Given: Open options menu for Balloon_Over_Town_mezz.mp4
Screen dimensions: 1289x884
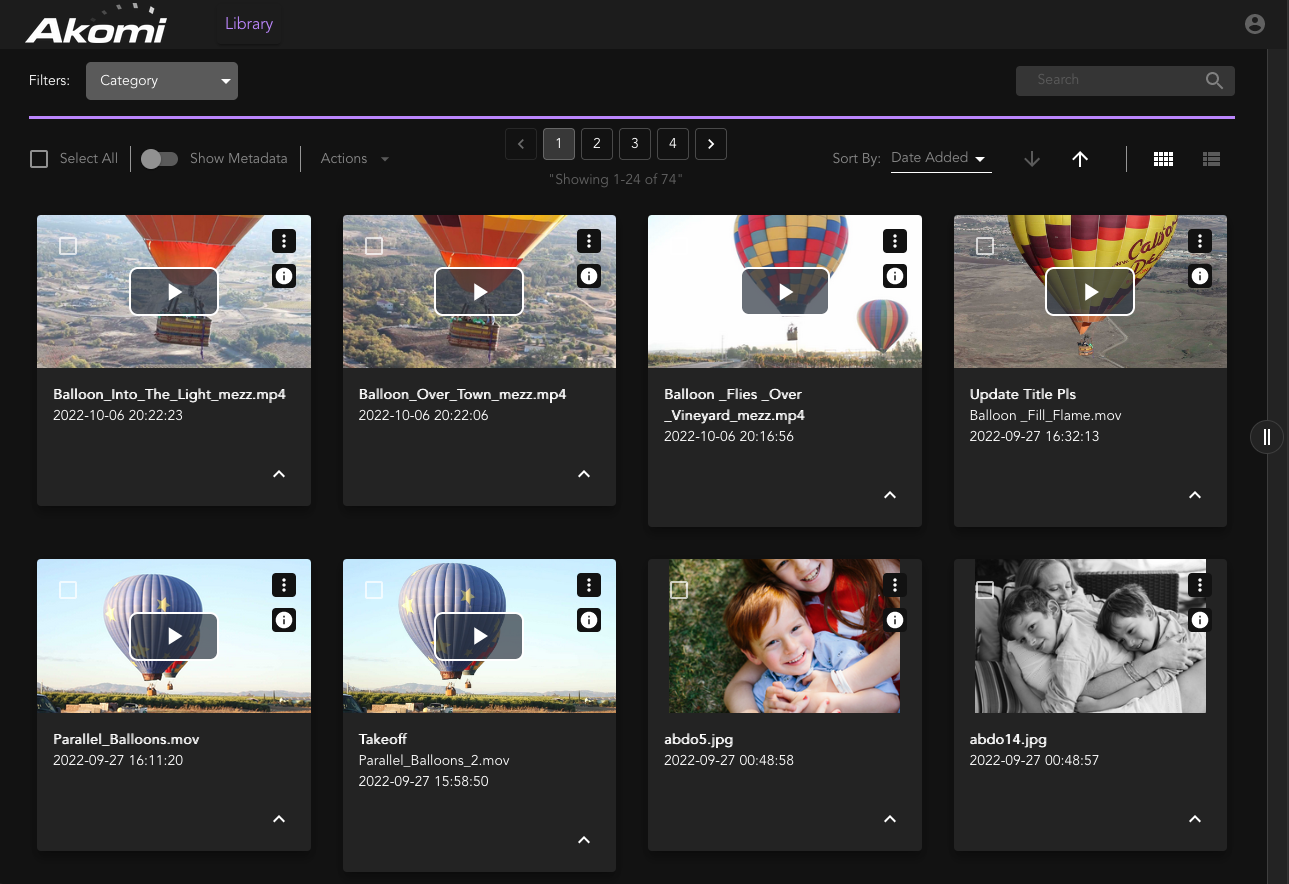Looking at the screenshot, I should (589, 241).
